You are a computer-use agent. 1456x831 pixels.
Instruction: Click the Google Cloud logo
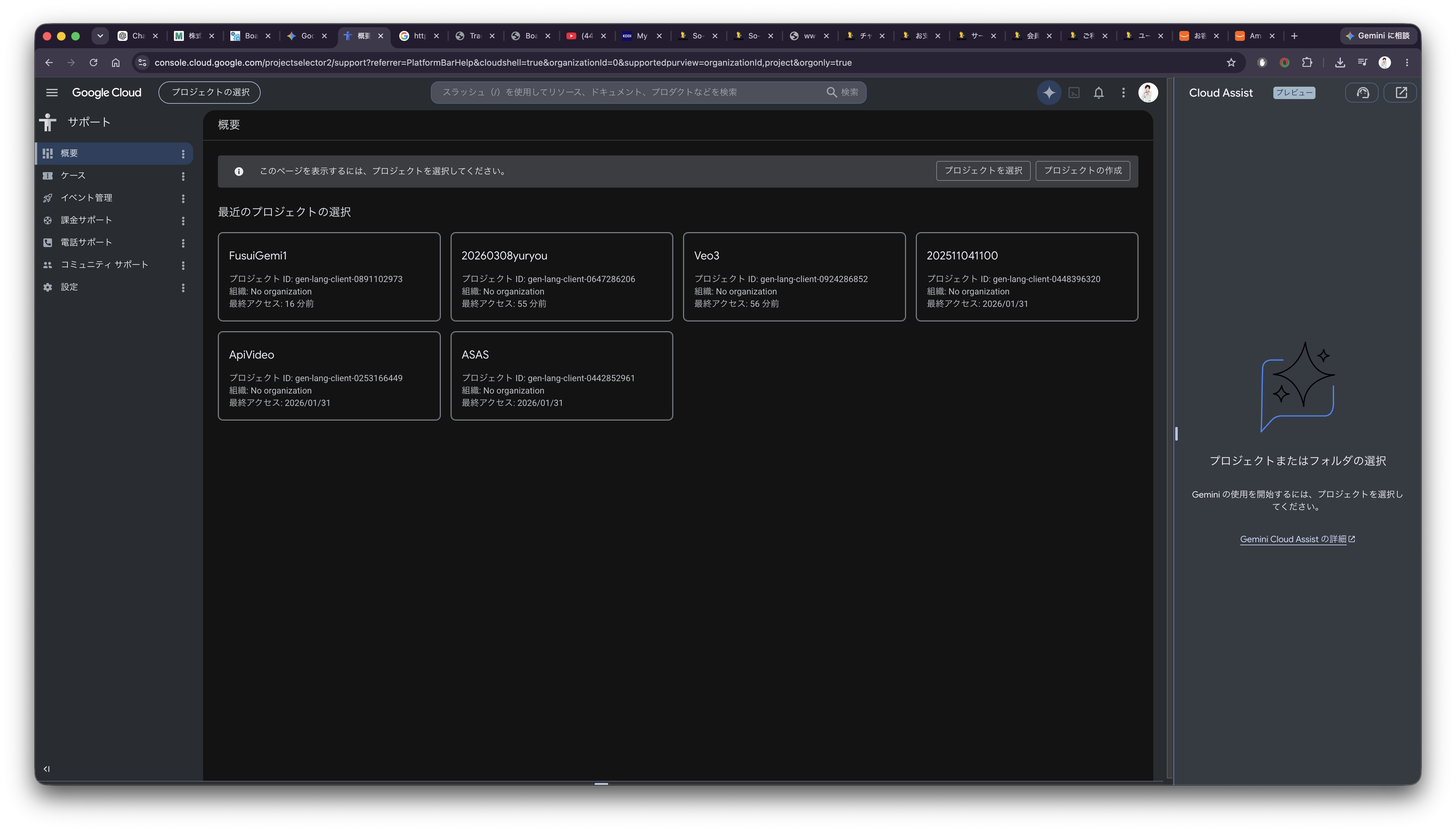pyautogui.click(x=107, y=93)
